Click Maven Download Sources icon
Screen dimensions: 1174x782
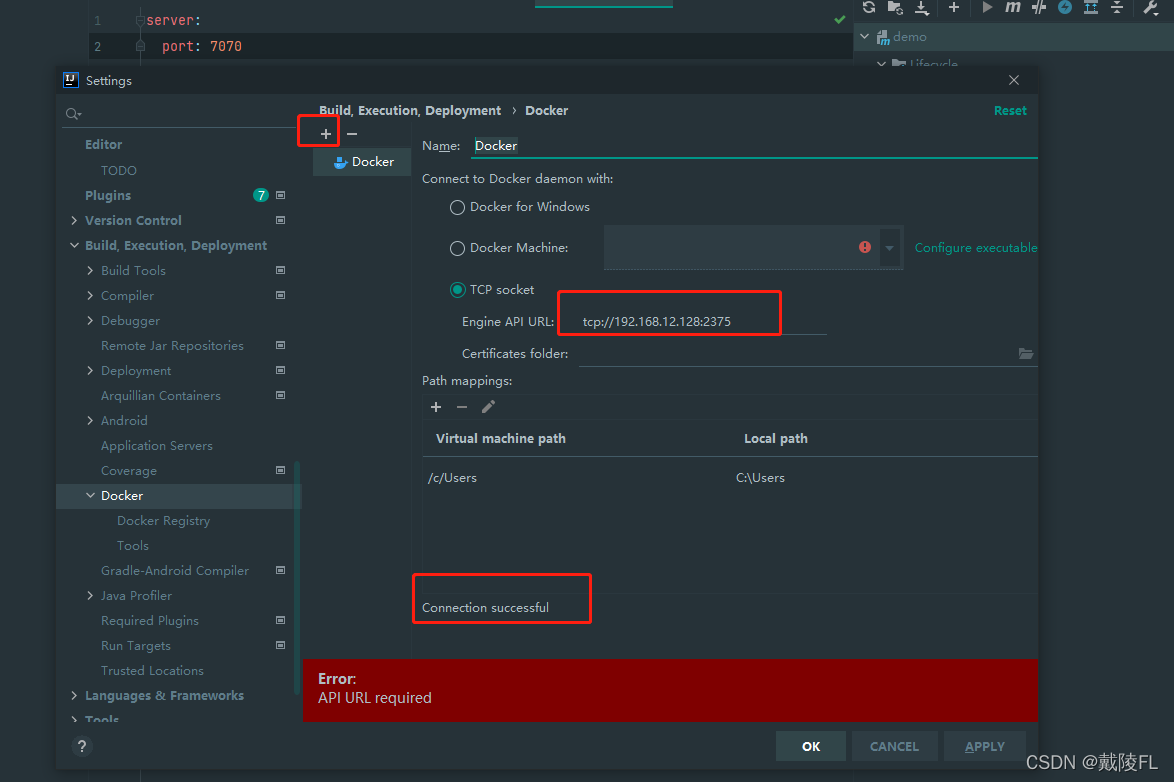tap(922, 7)
